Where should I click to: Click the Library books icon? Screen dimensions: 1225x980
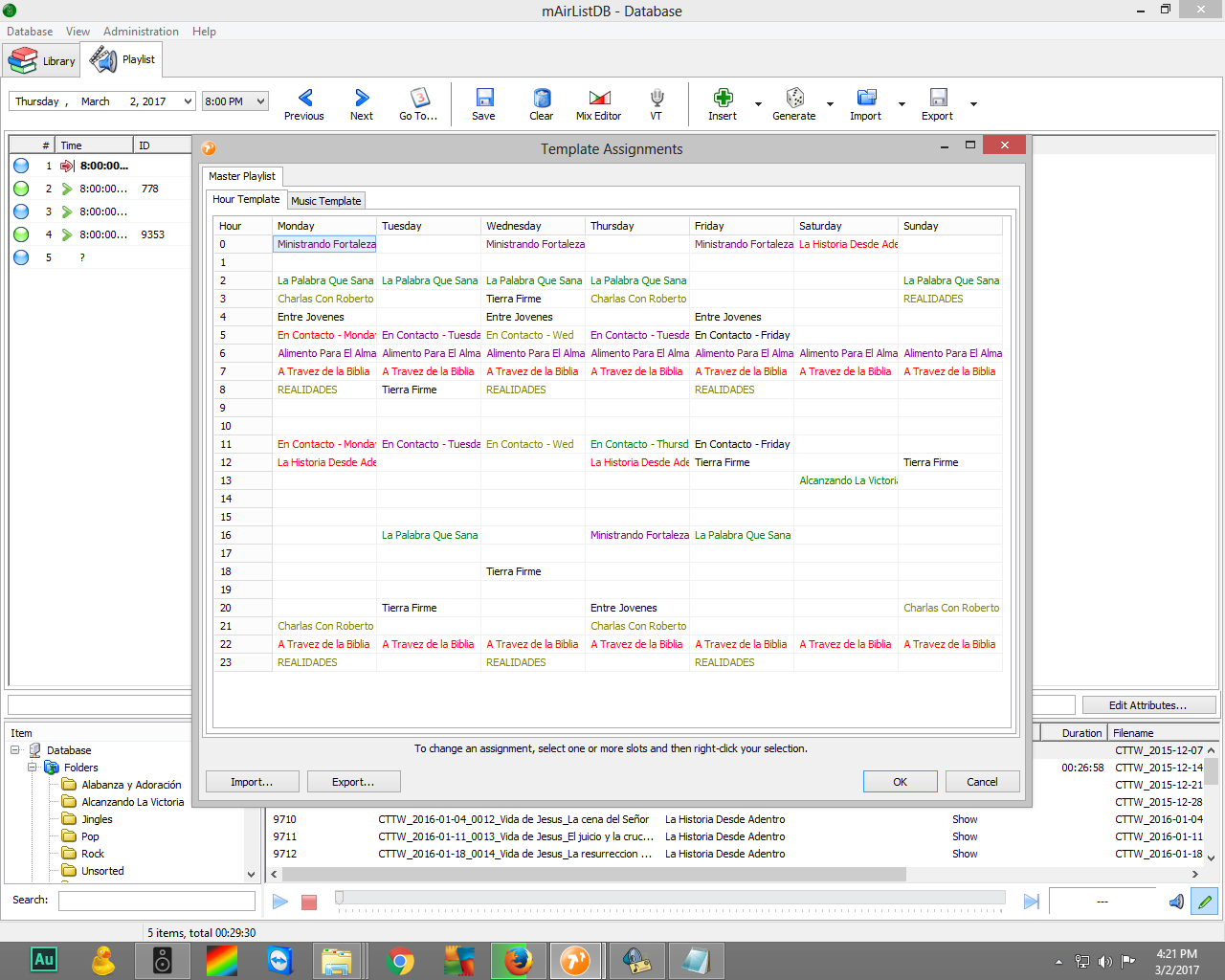pyautogui.click(x=23, y=60)
